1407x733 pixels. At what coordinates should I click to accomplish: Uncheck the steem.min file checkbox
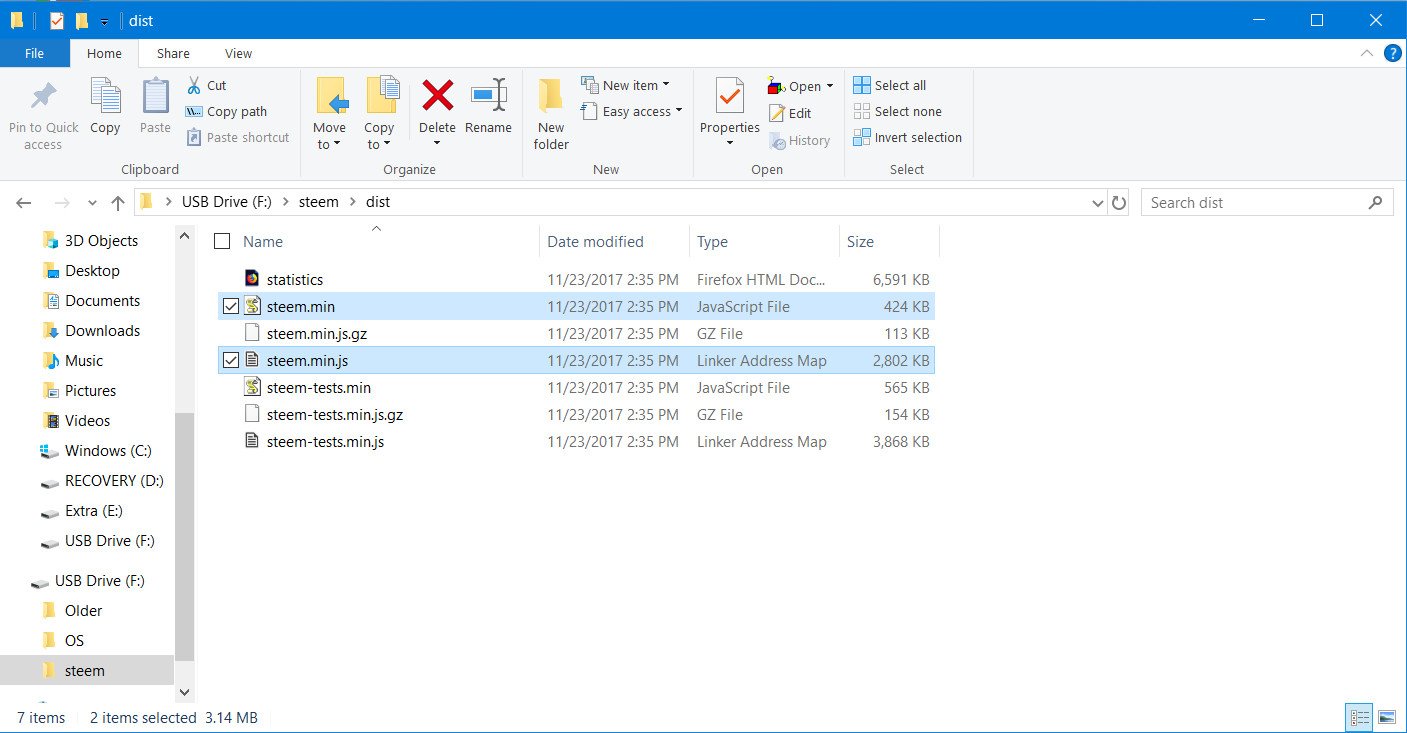coord(231,307)
